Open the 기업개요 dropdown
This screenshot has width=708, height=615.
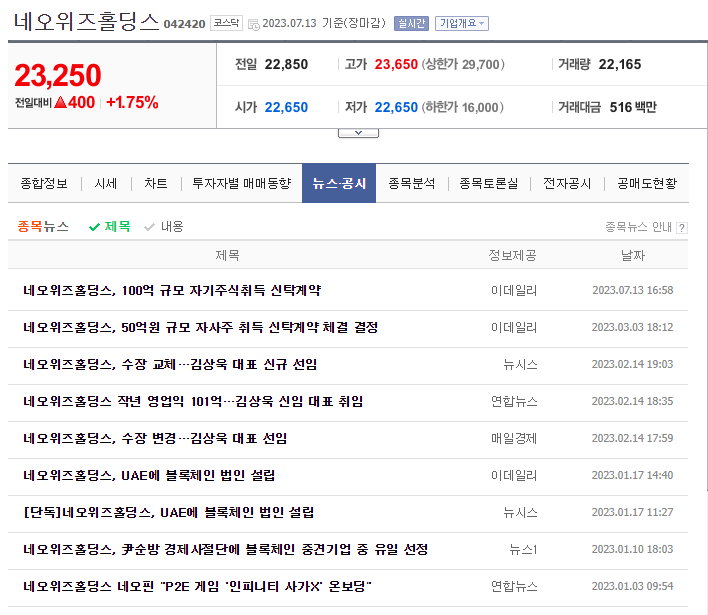(x=462, y=23)
